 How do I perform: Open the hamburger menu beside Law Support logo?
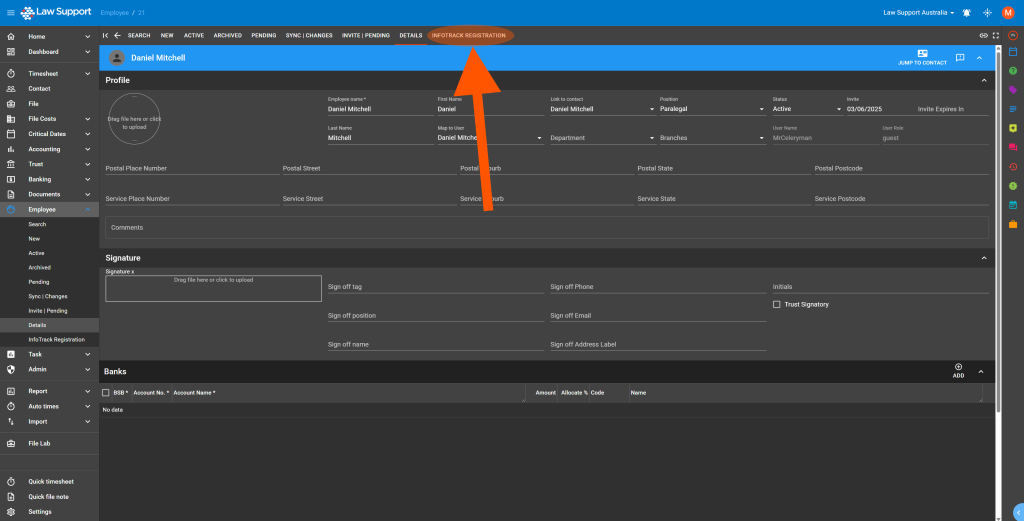[10, 12]
